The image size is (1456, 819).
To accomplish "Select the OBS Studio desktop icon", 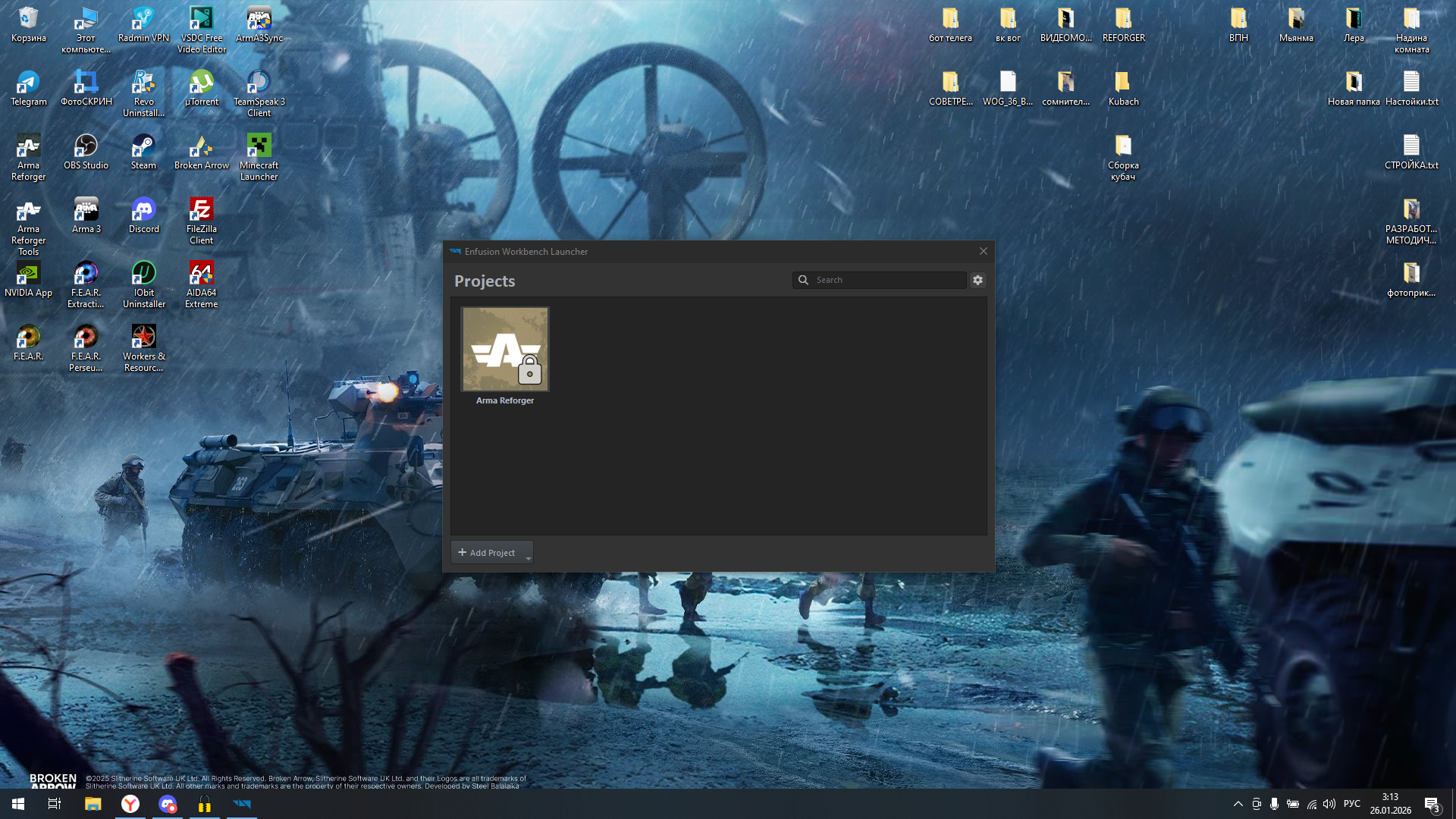I will 86,146.
